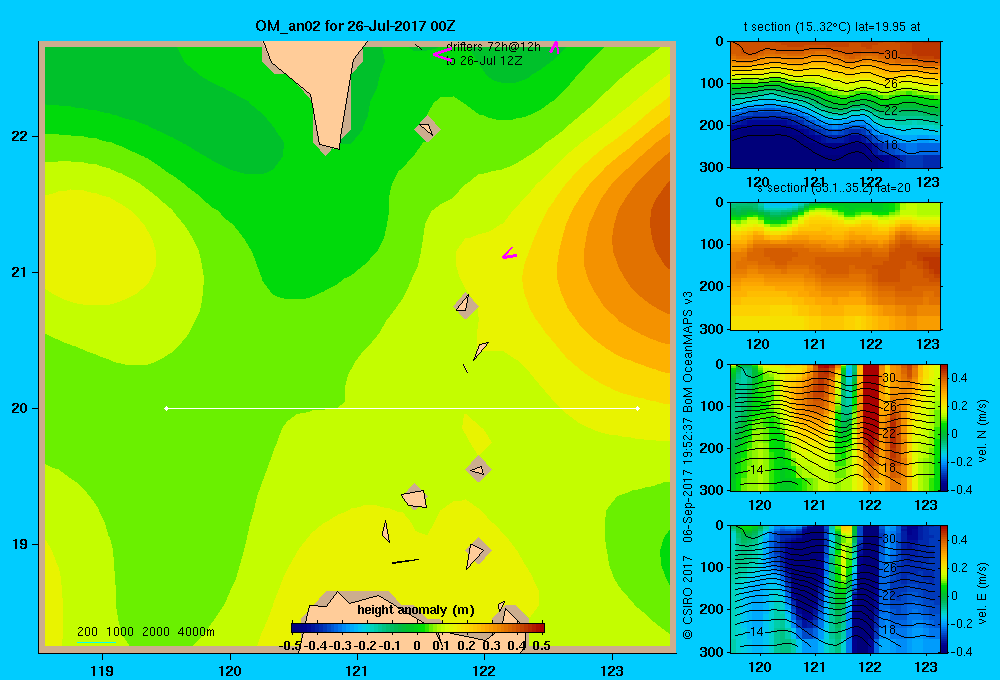1000x680 pixels.
Task: Click the island just south of the white section line
Action: click(x=478, y=470)
